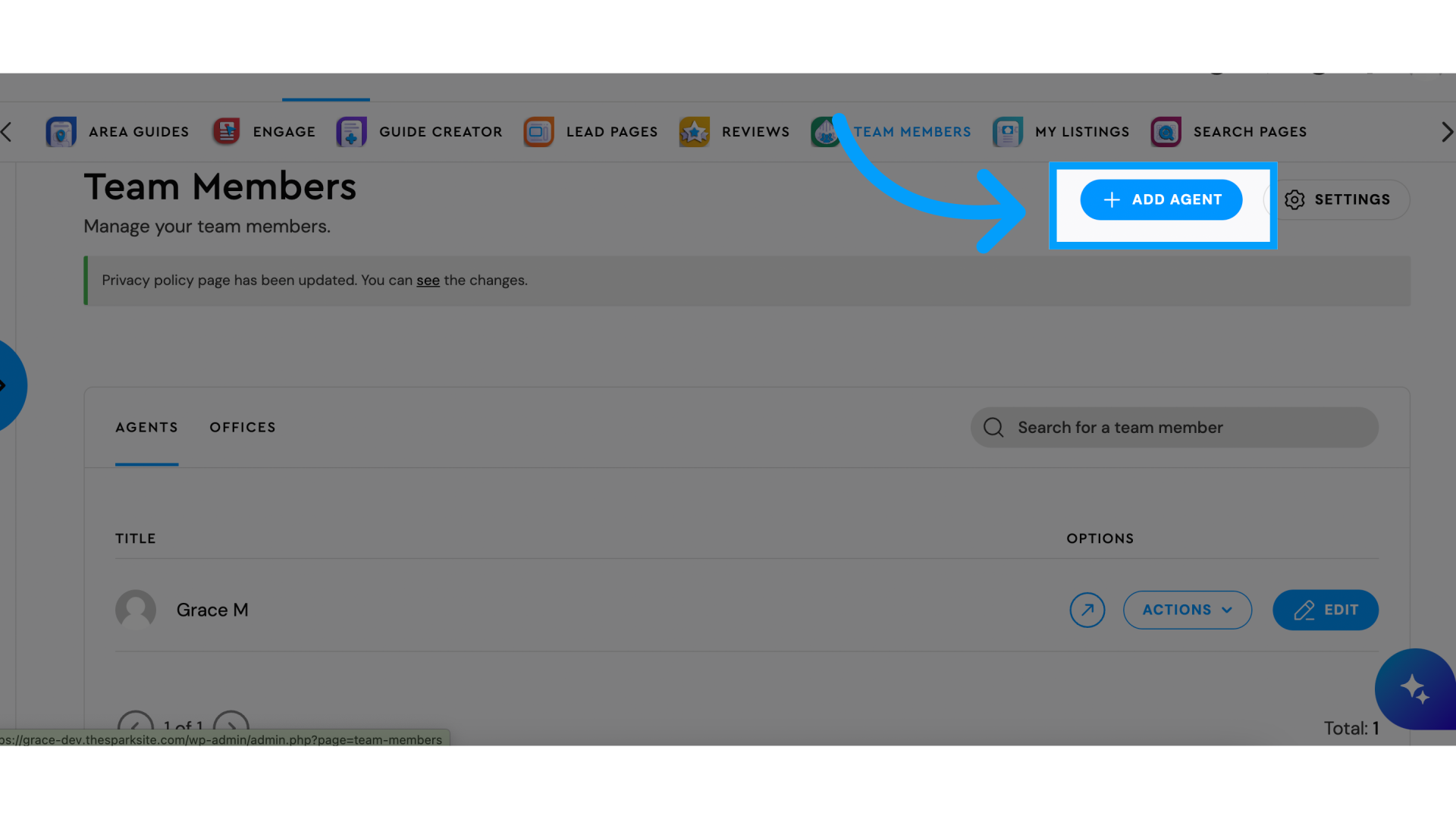The height and width of the screenshot is (819, 1456).
Task: Click the Lead Pages icon
Action: click(x=539, y=131)
